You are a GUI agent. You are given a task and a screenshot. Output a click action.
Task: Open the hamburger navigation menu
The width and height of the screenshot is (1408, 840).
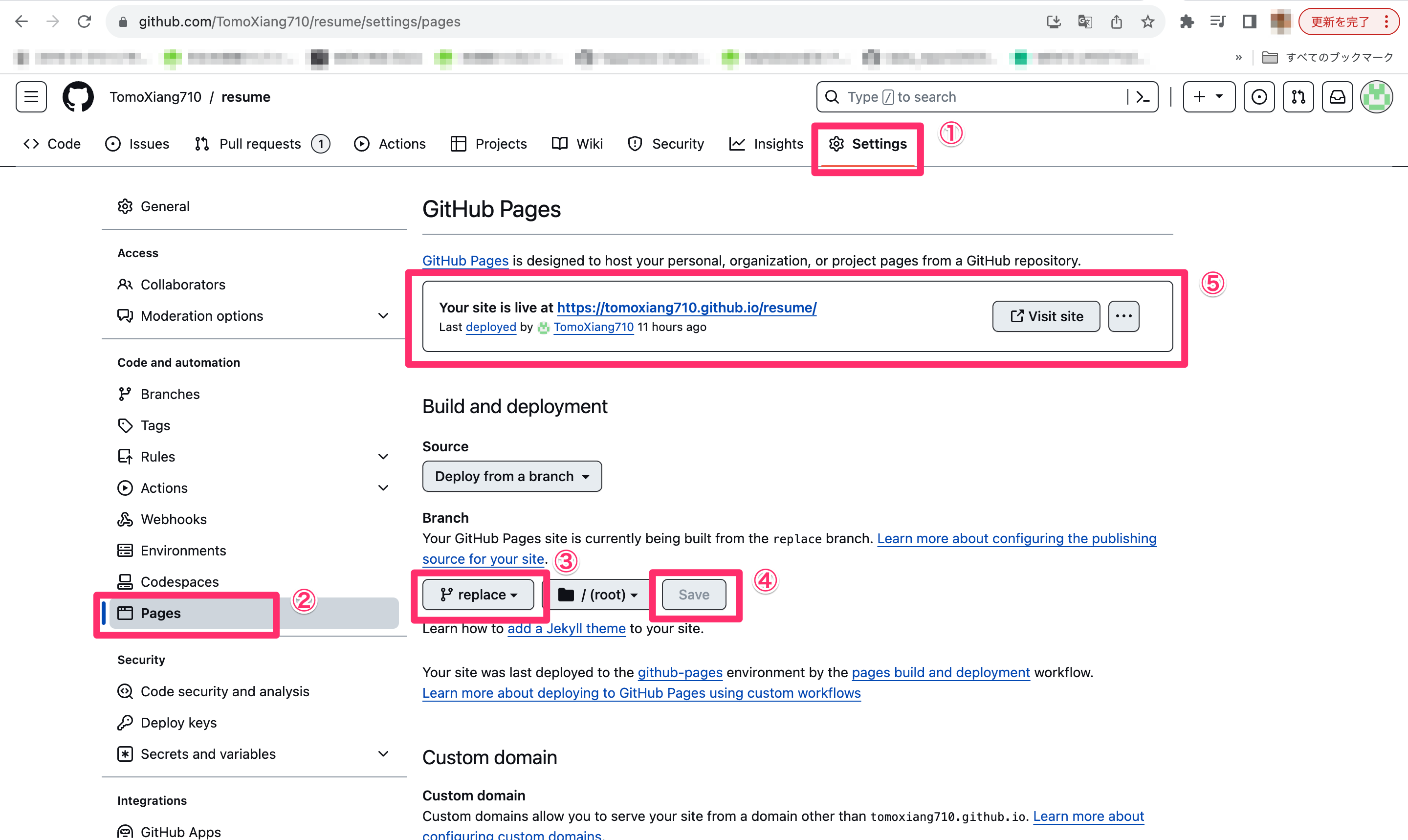(31, 97)
